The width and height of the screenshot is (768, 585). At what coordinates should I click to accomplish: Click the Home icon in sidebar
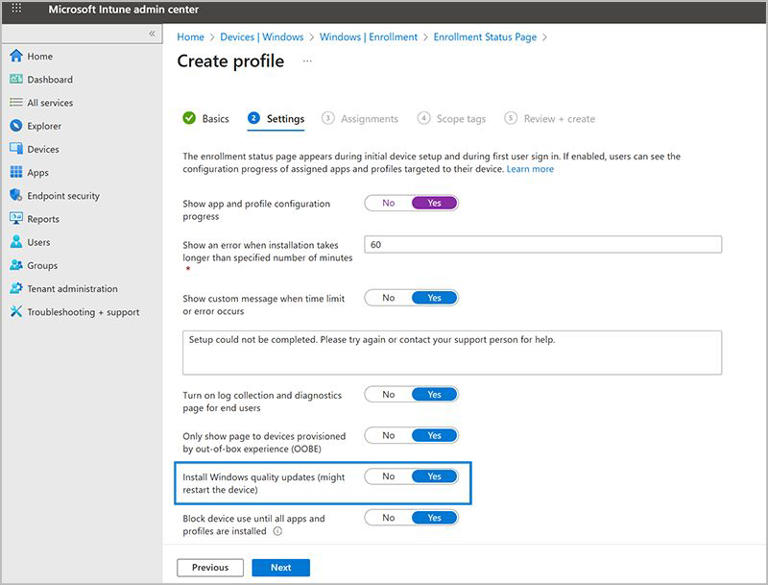pyautogui.click(x=16, y=56)
